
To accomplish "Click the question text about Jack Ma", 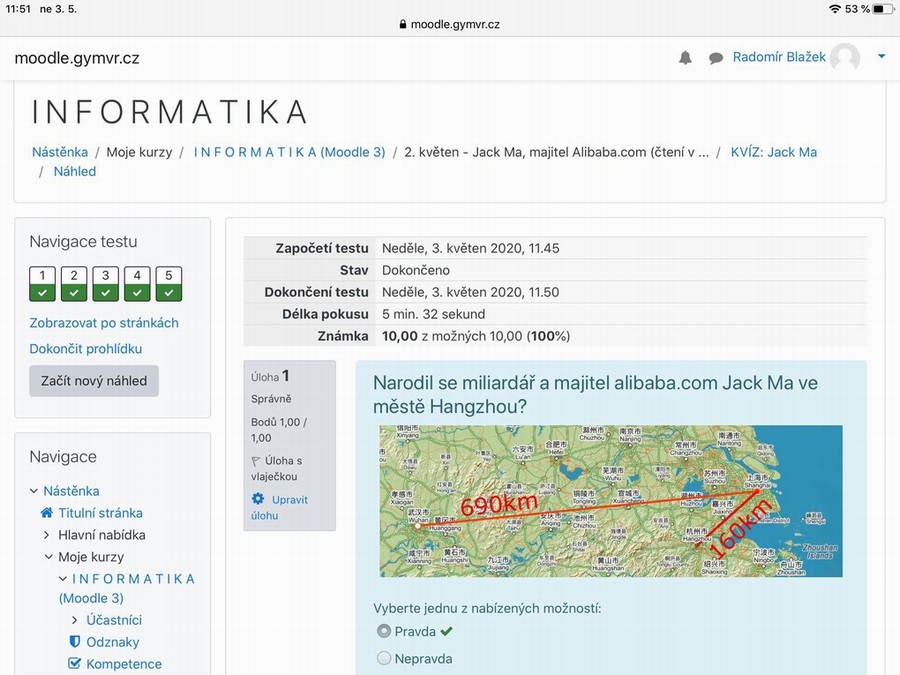I will pos(595,394).
